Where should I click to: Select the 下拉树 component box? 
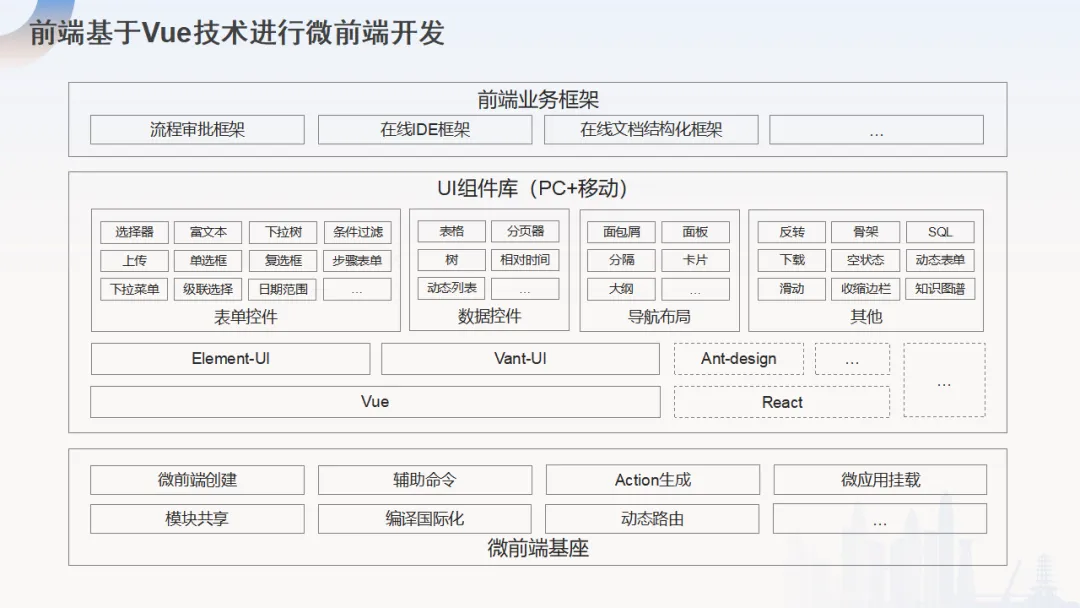(283, 232)
